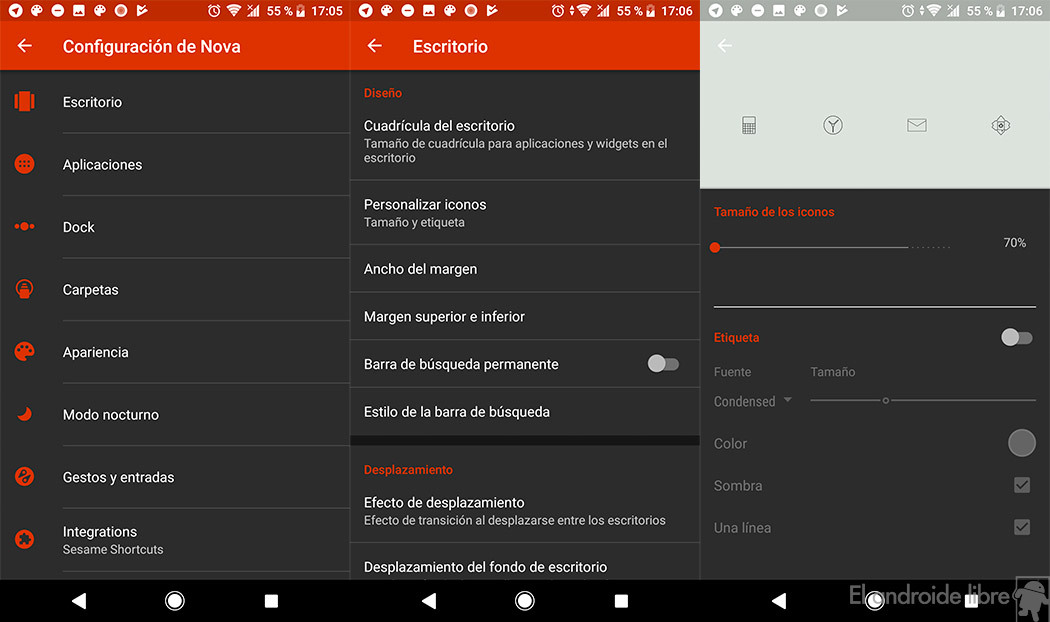Open Efecto de desplazamiento option
Image resolution: width=1050 pixels, height=622 pixels.
[525, 511]
